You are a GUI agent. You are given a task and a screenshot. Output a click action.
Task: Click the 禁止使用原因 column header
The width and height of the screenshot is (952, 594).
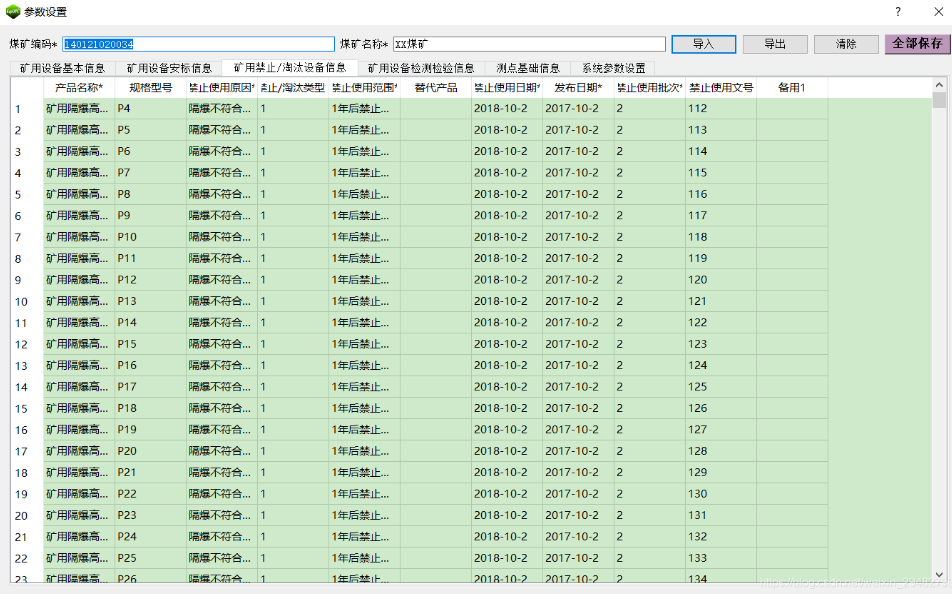coord(222,88)
